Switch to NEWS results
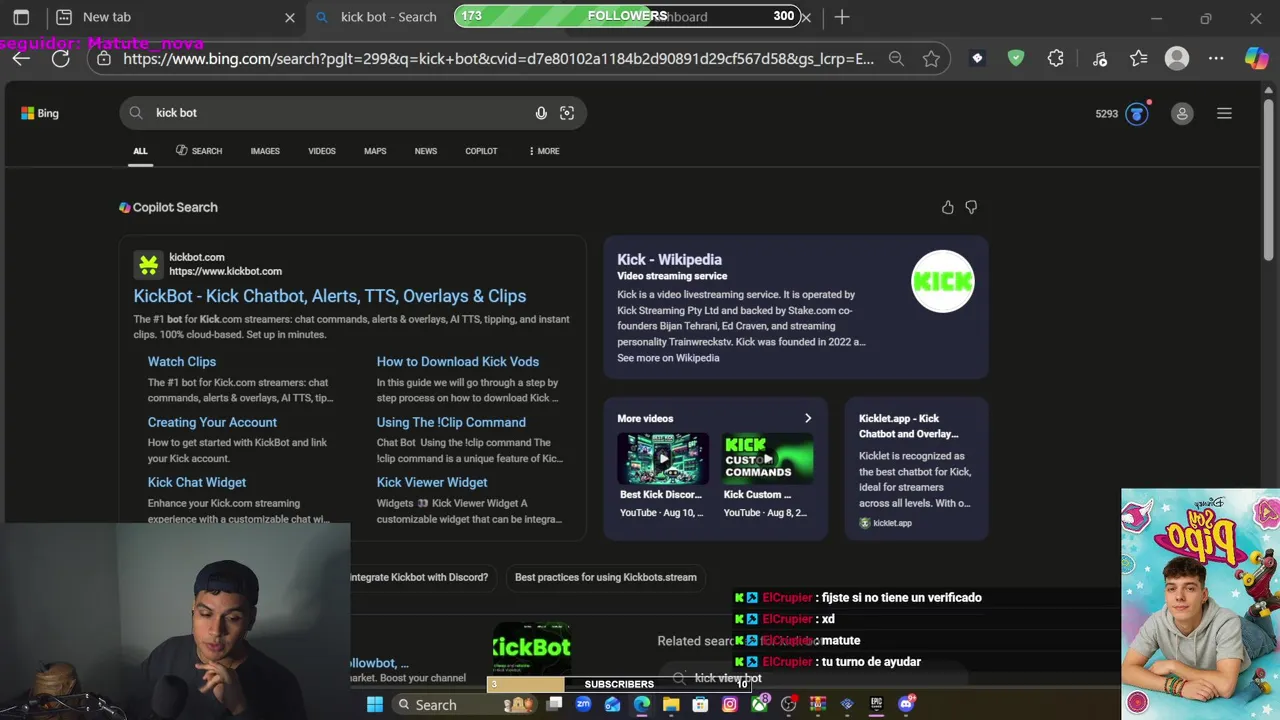 (426, 151)
